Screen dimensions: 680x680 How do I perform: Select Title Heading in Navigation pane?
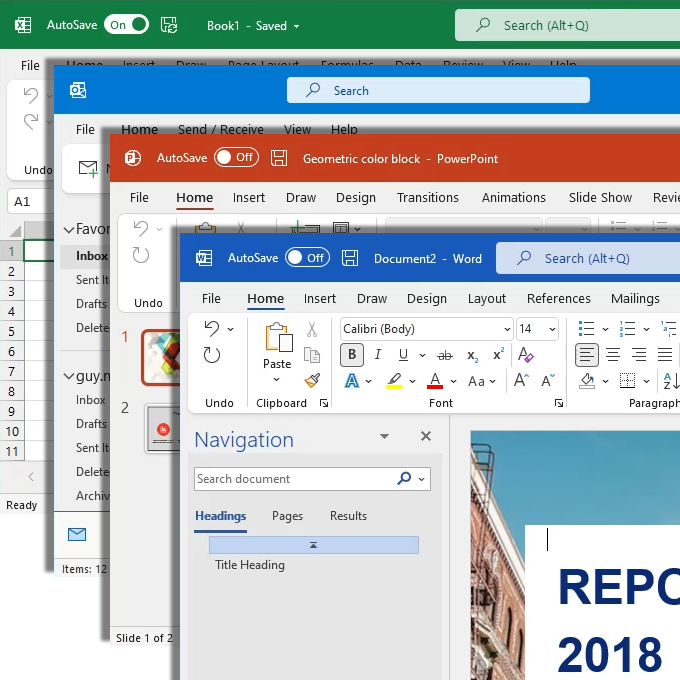point(250,565)
